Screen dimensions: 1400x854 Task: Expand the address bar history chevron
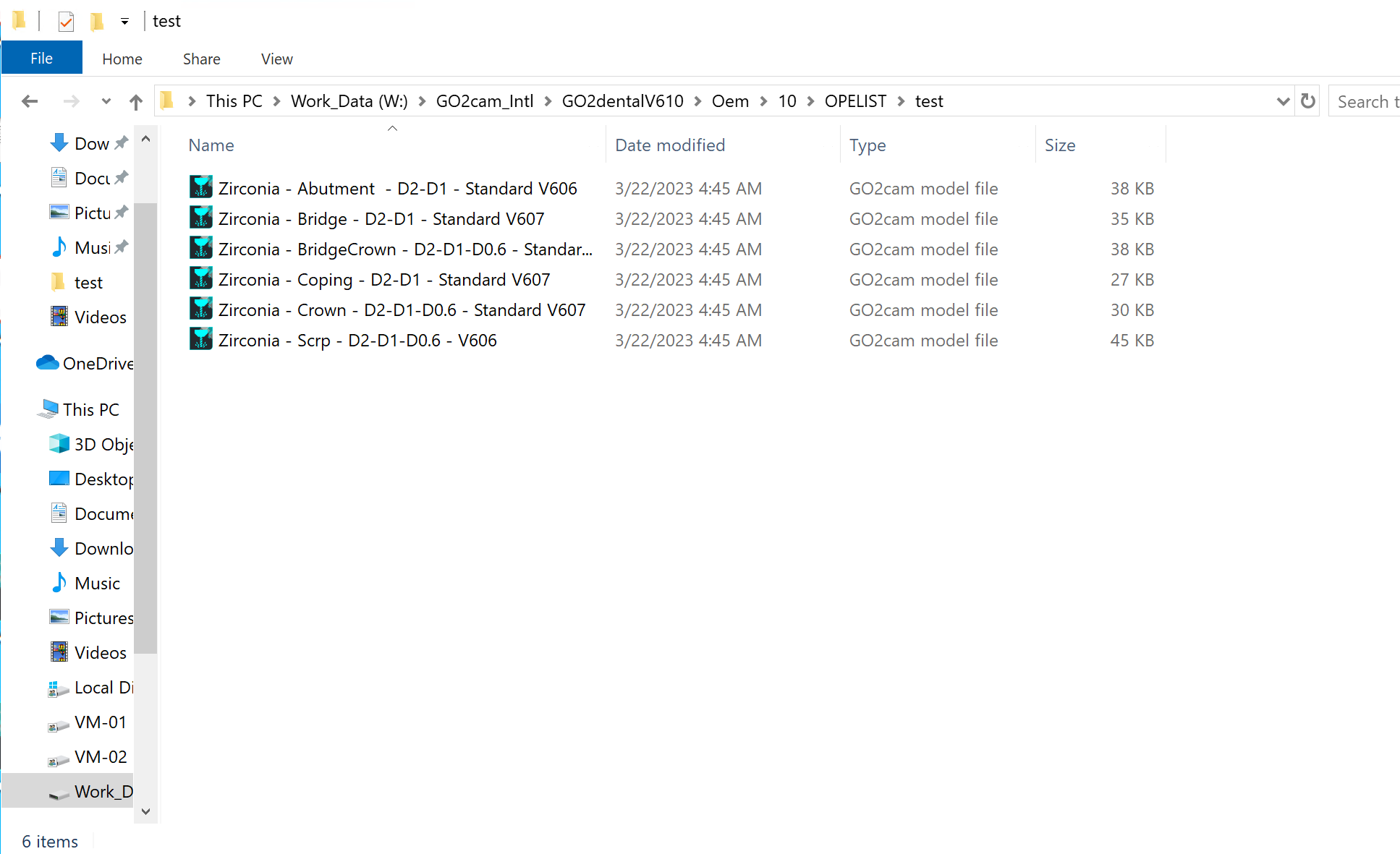[1283, 101]
